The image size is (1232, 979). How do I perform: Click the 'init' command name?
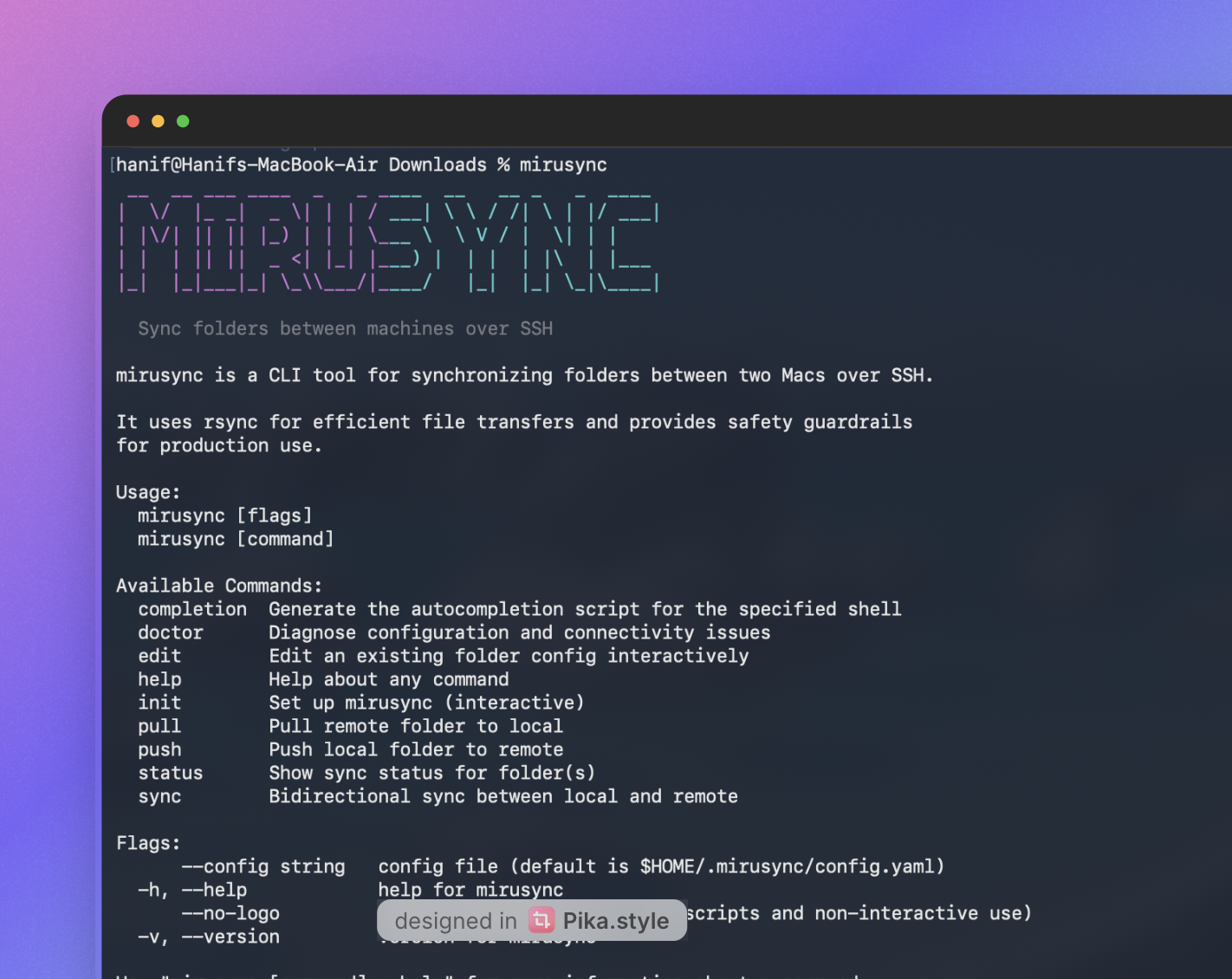pos(159,703)
